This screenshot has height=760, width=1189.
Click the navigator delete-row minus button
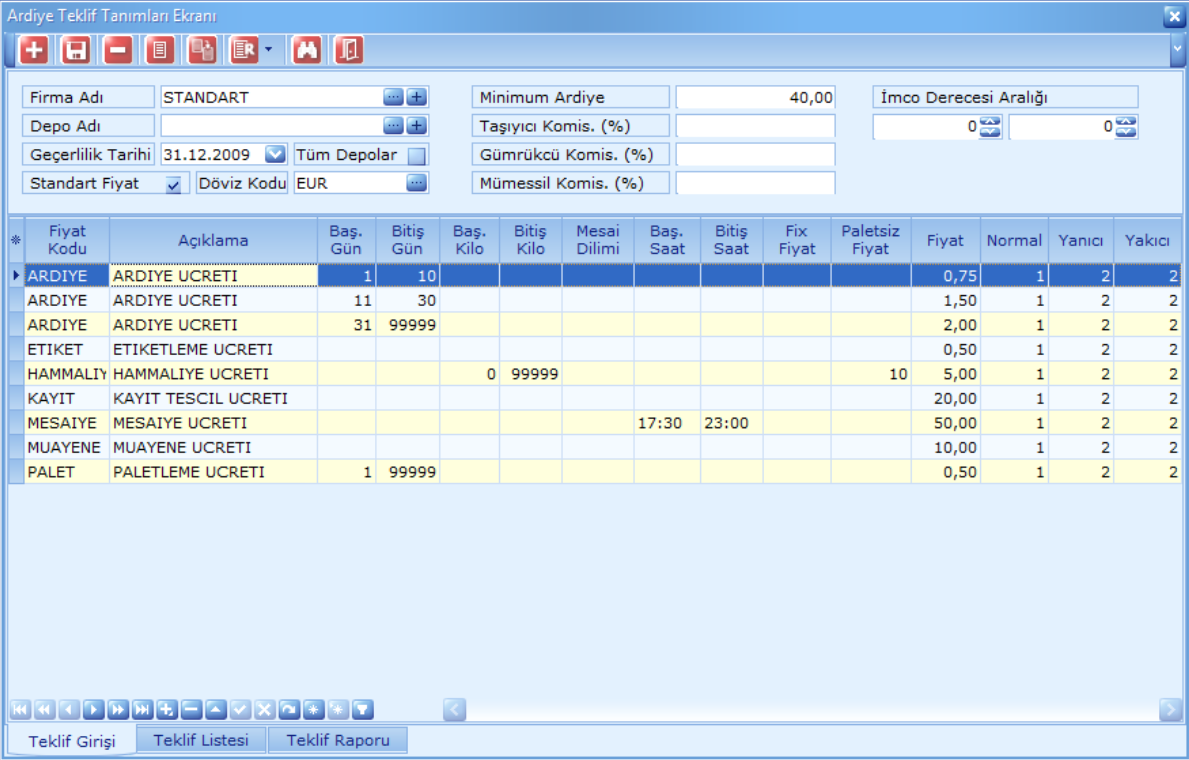click(x=191, y=710)
